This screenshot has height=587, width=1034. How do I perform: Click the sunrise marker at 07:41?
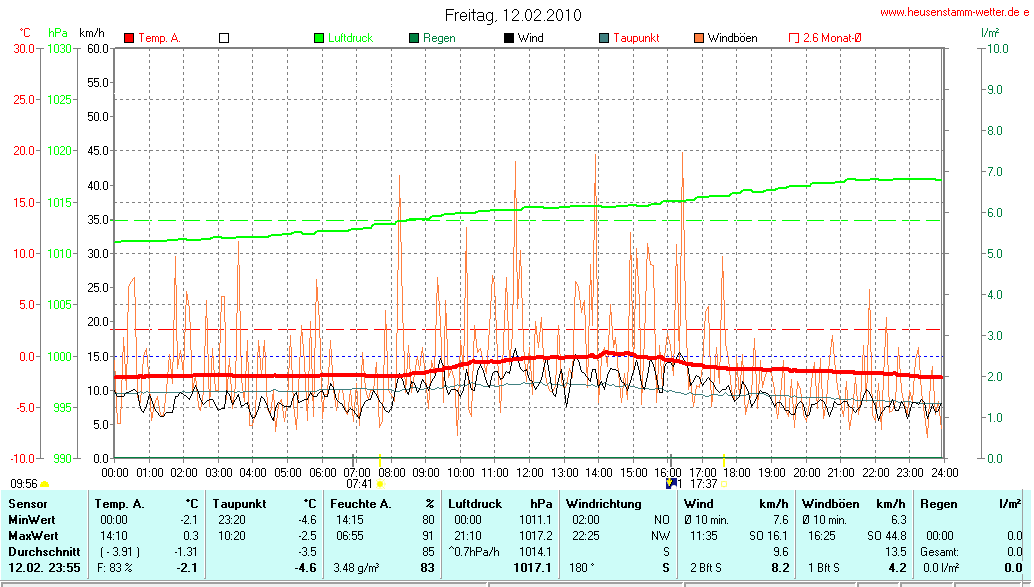pyautogui.click(x=380, y=484)
